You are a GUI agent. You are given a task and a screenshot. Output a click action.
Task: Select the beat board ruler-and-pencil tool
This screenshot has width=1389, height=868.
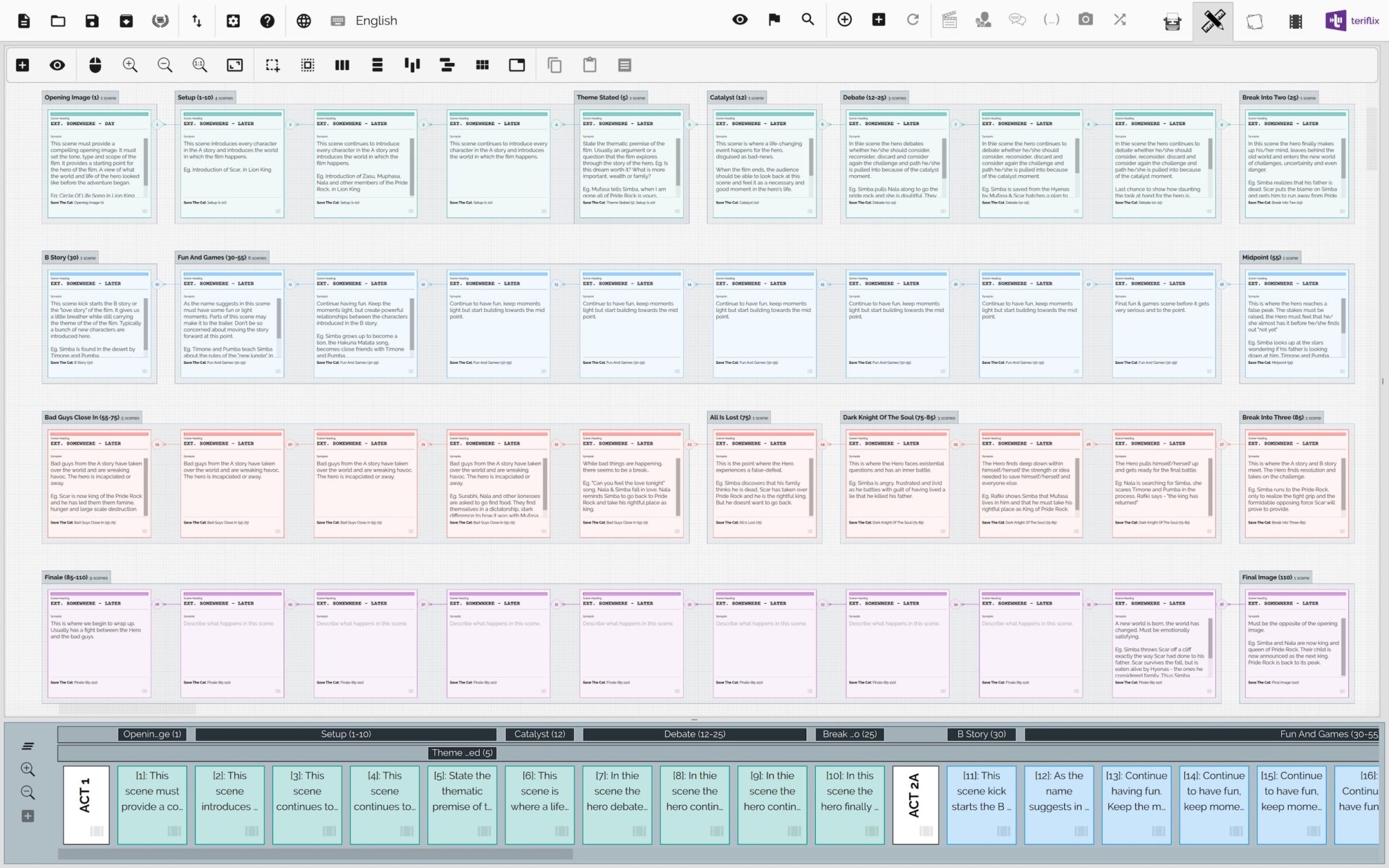click(x=1212, y=21)
